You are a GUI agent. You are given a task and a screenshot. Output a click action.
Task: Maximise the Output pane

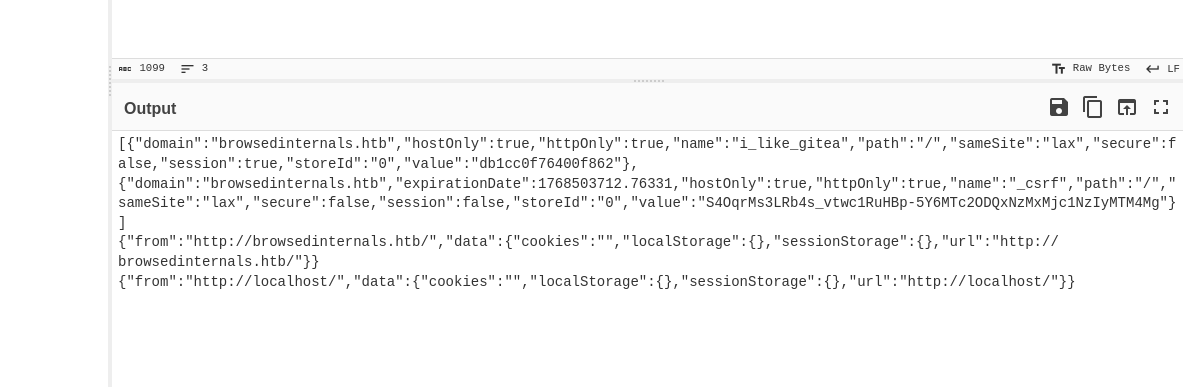1160,107
